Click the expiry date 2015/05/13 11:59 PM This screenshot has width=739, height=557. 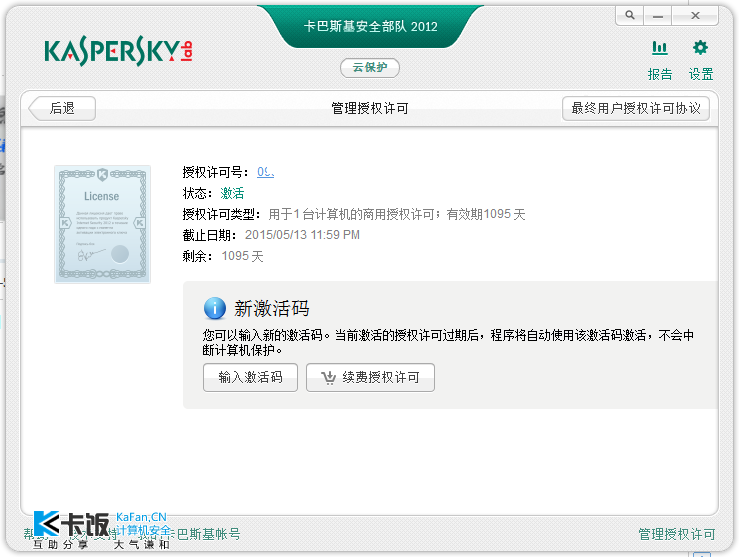coord(302,235)
